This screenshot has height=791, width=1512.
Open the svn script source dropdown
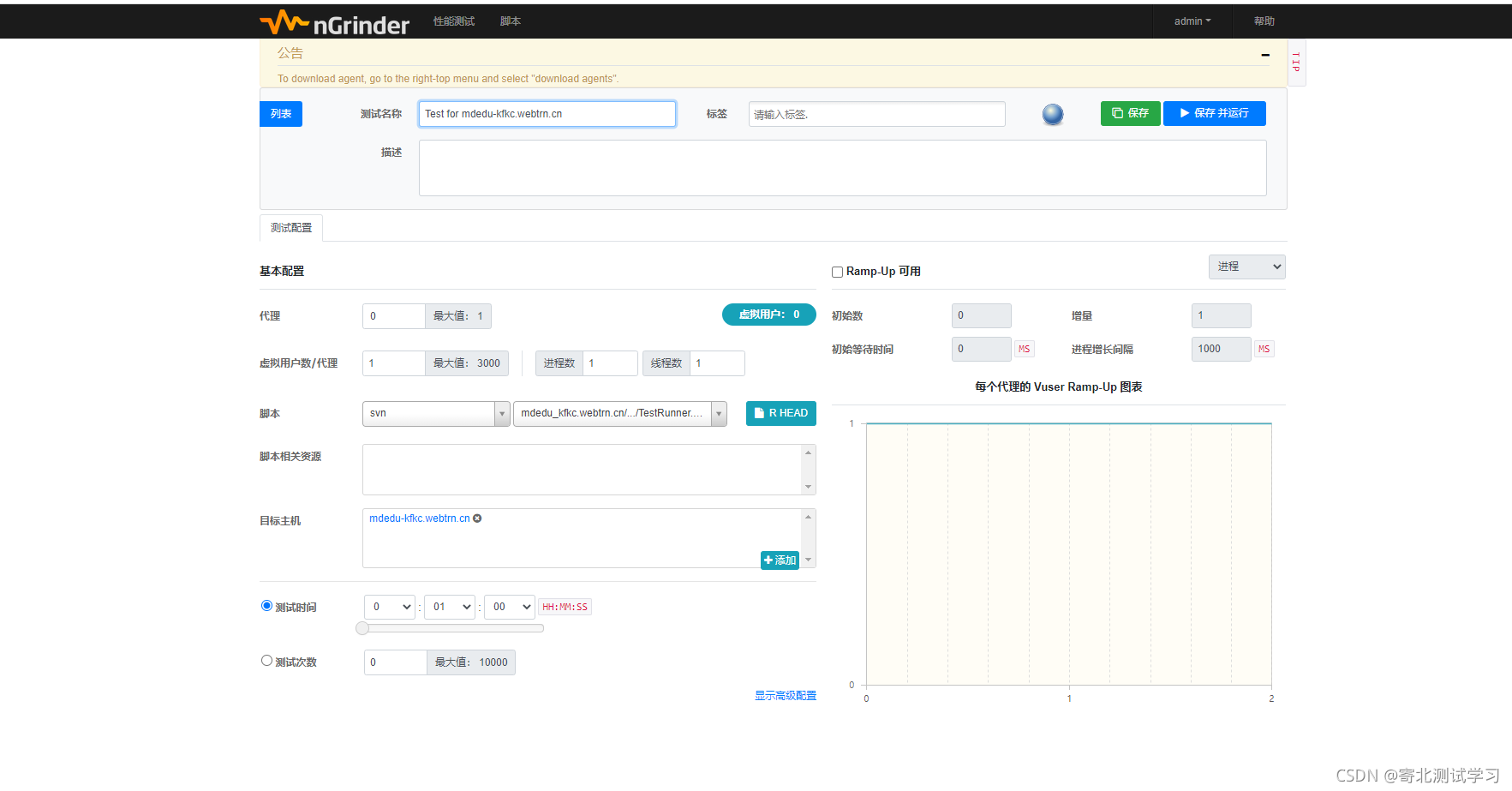click(436, 413)
